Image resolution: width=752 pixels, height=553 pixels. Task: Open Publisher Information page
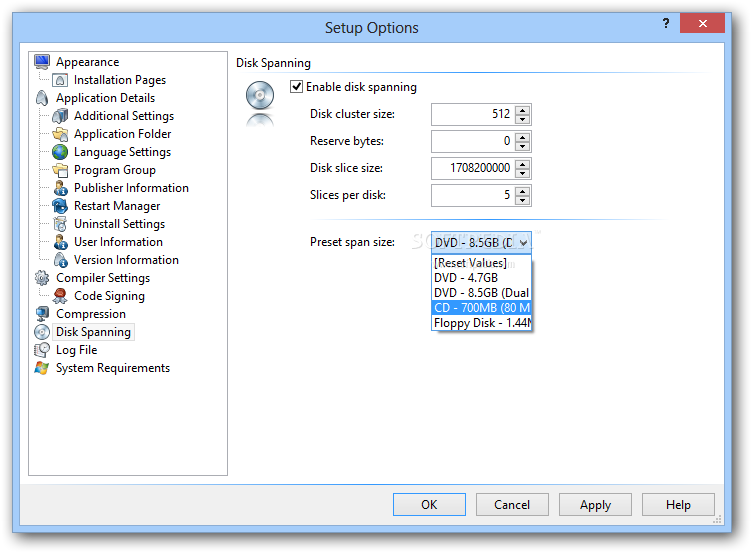click(x=131, y=188)
